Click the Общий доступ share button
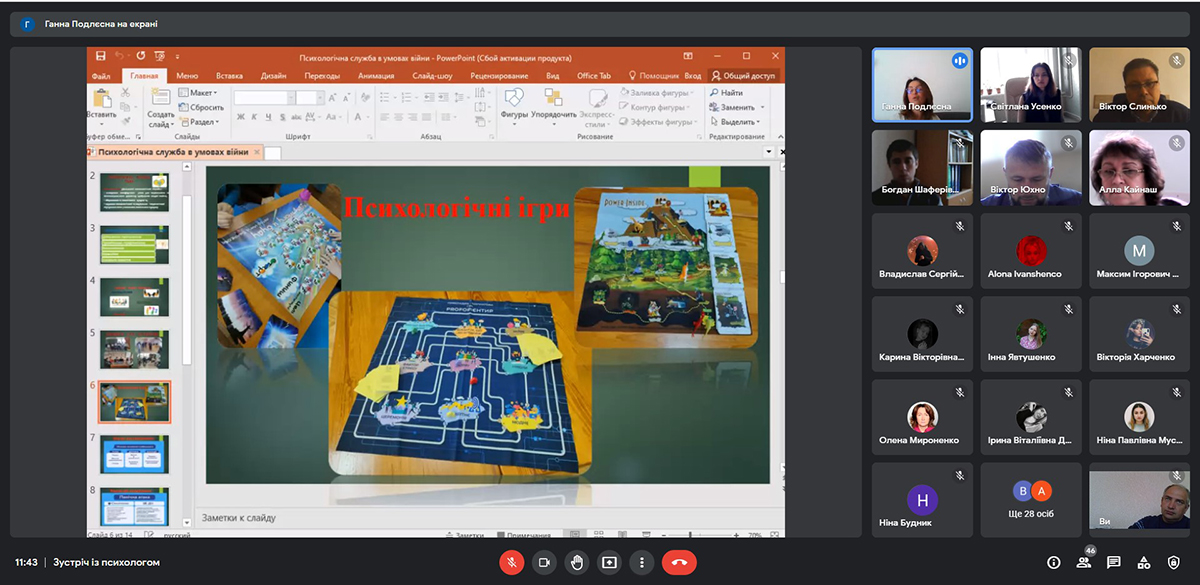Image resolution: width=1200 pixels, height=585 pixels. tap(743, 76)
